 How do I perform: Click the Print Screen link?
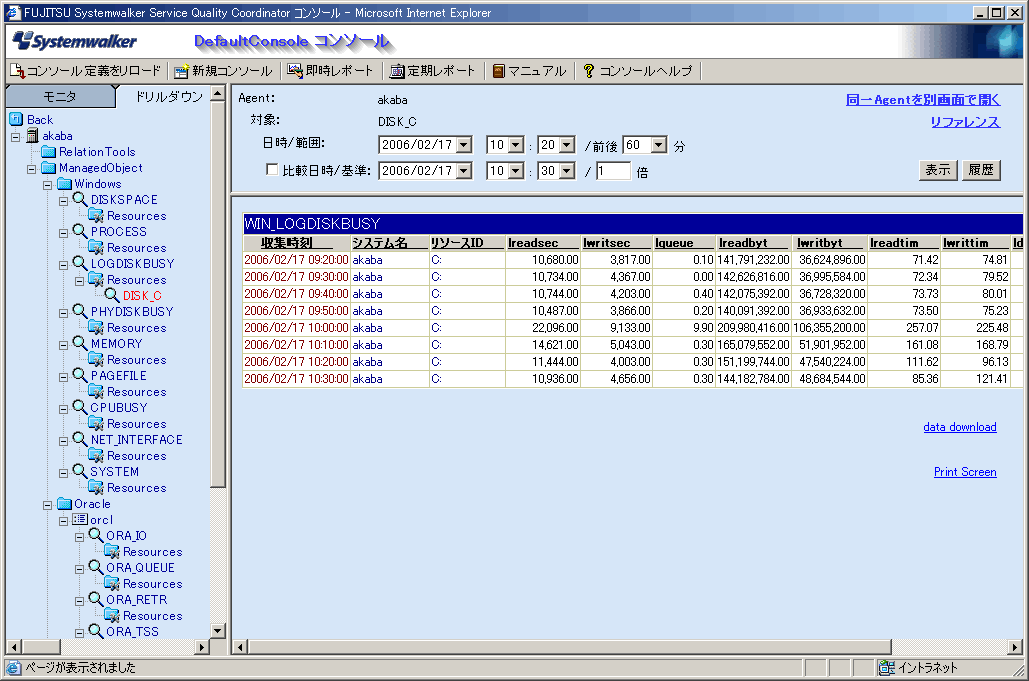[965, 472]
